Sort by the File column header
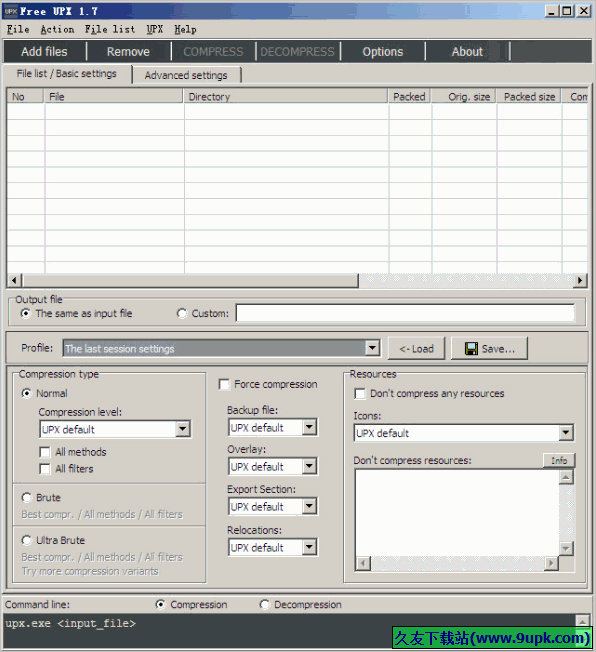This screenshot has width=596, height=652. [113, 96]
